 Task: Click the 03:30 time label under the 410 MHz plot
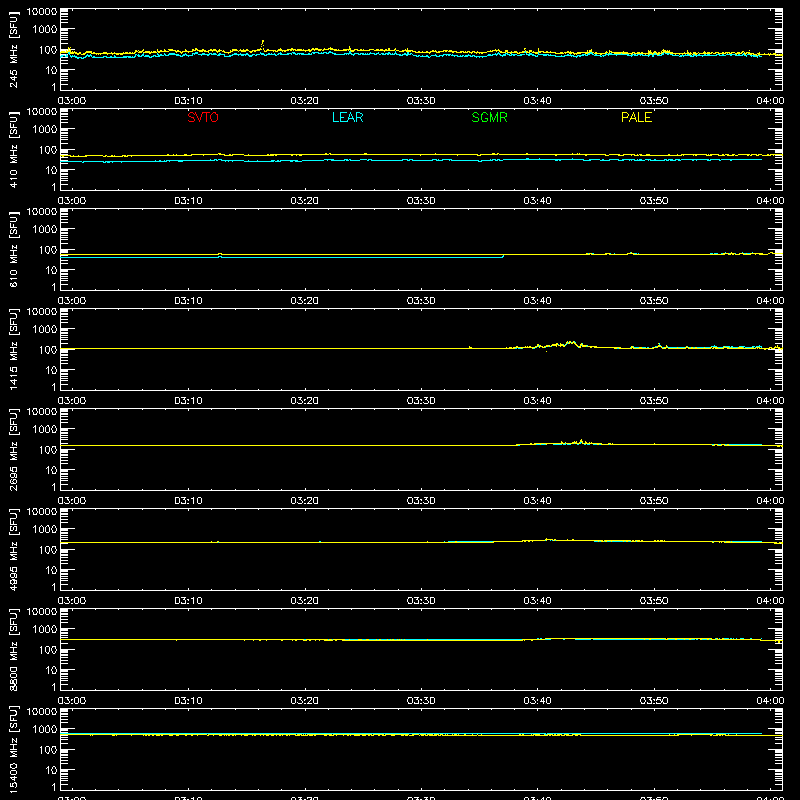click(421, 201)
